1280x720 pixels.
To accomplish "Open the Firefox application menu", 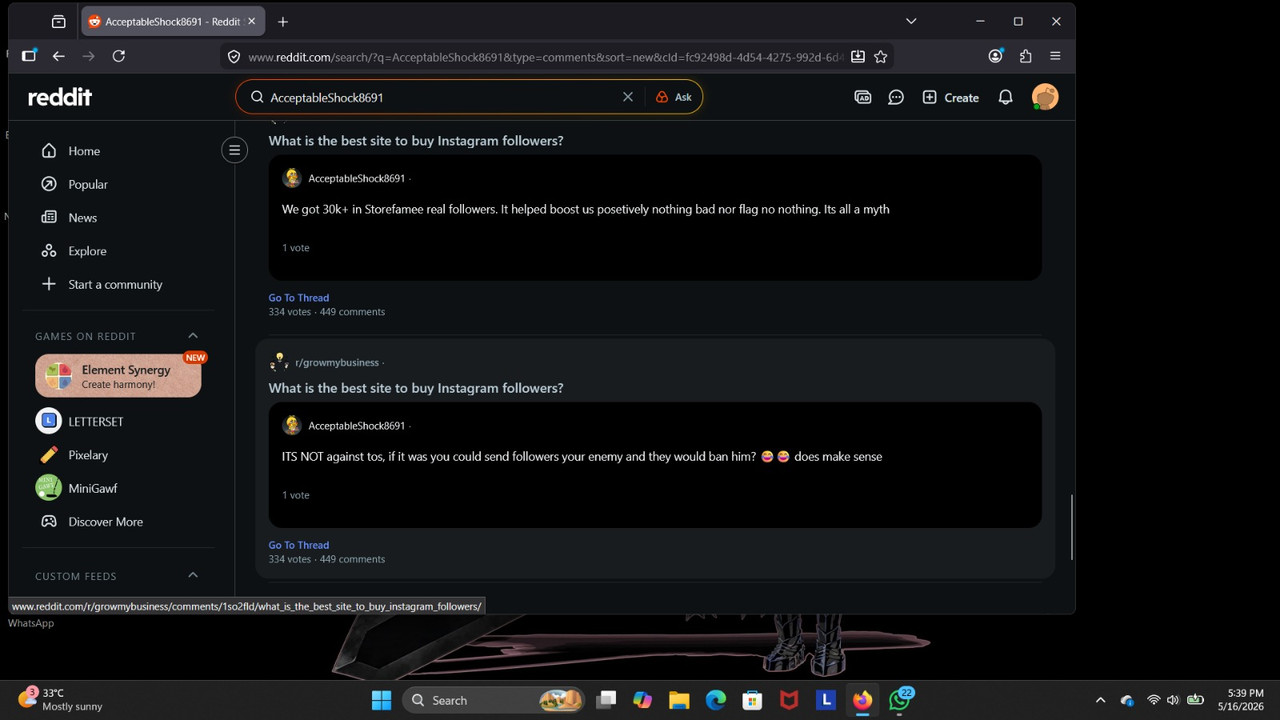I will click(1055, 56).
